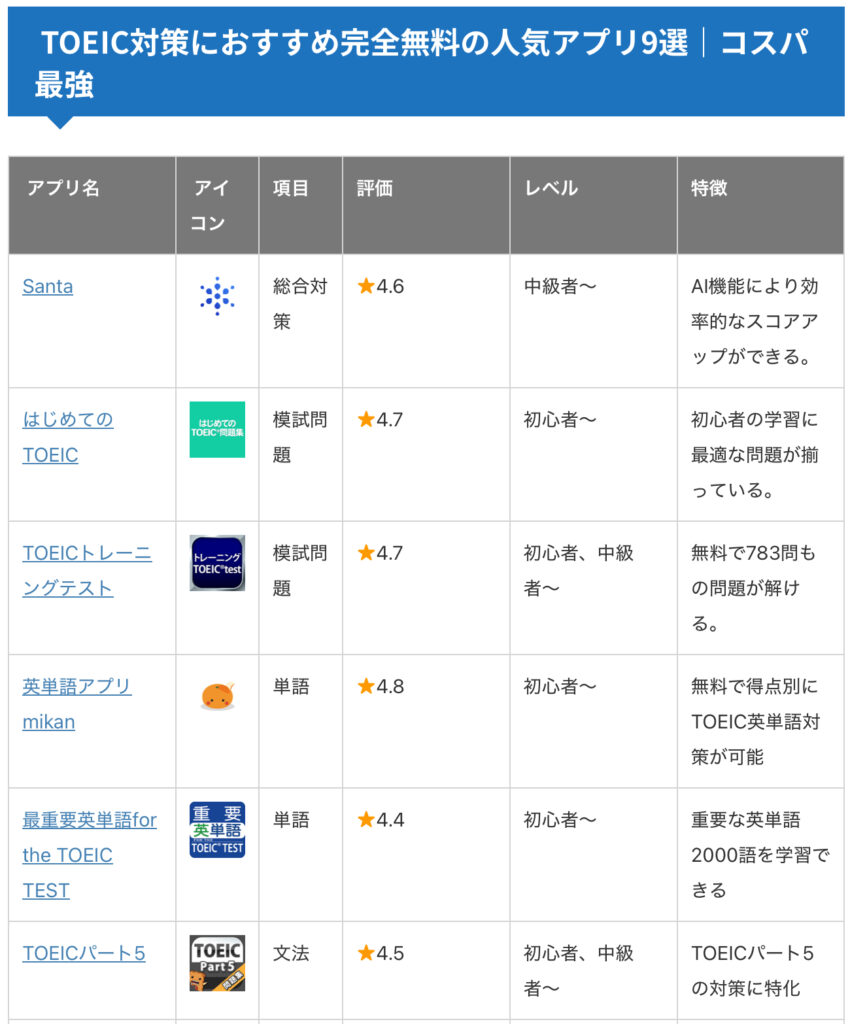
Task: Click the Santa app blue dotted icon
Action: 217,296
